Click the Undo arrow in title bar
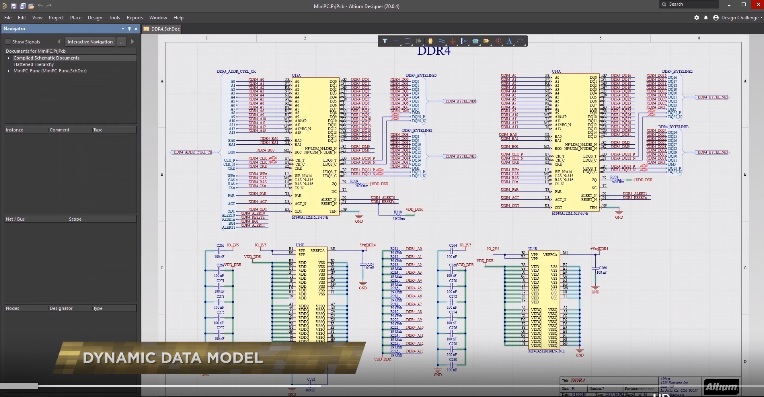Image resolution: width=764 pixels, height=397 pixels. coord(40,6)
